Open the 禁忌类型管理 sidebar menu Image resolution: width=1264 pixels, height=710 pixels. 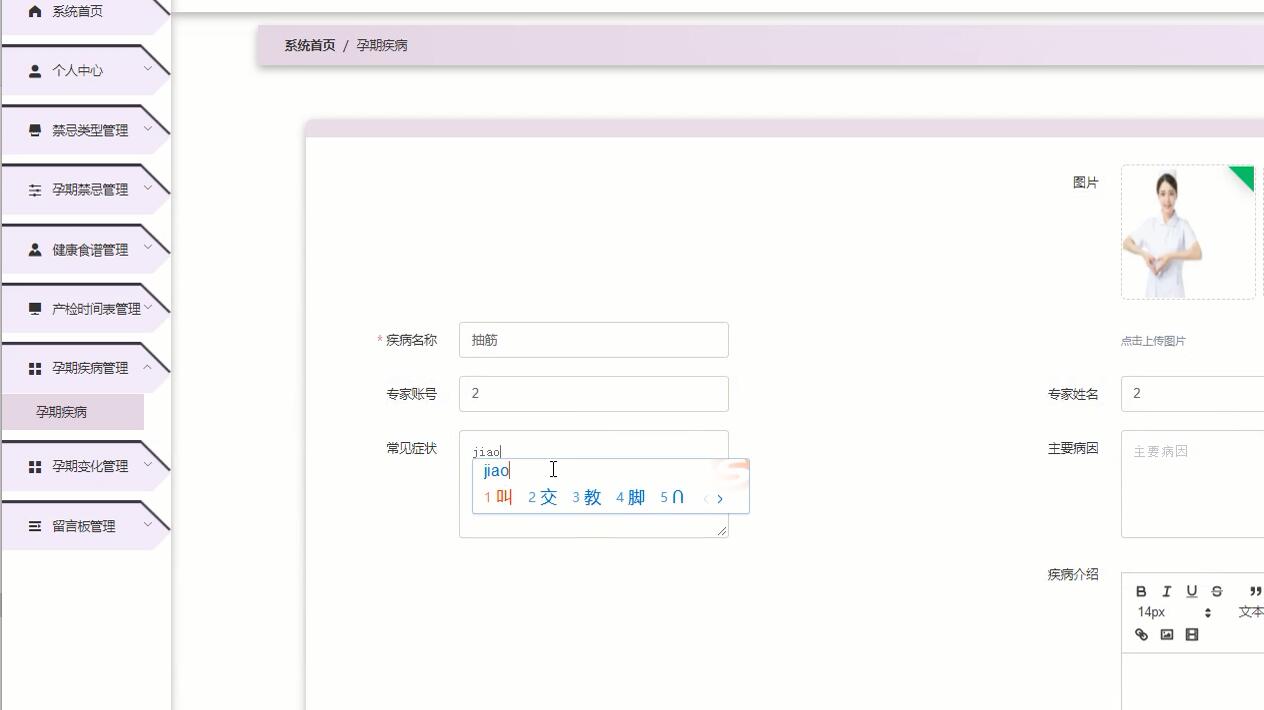(x=85, y=130)
